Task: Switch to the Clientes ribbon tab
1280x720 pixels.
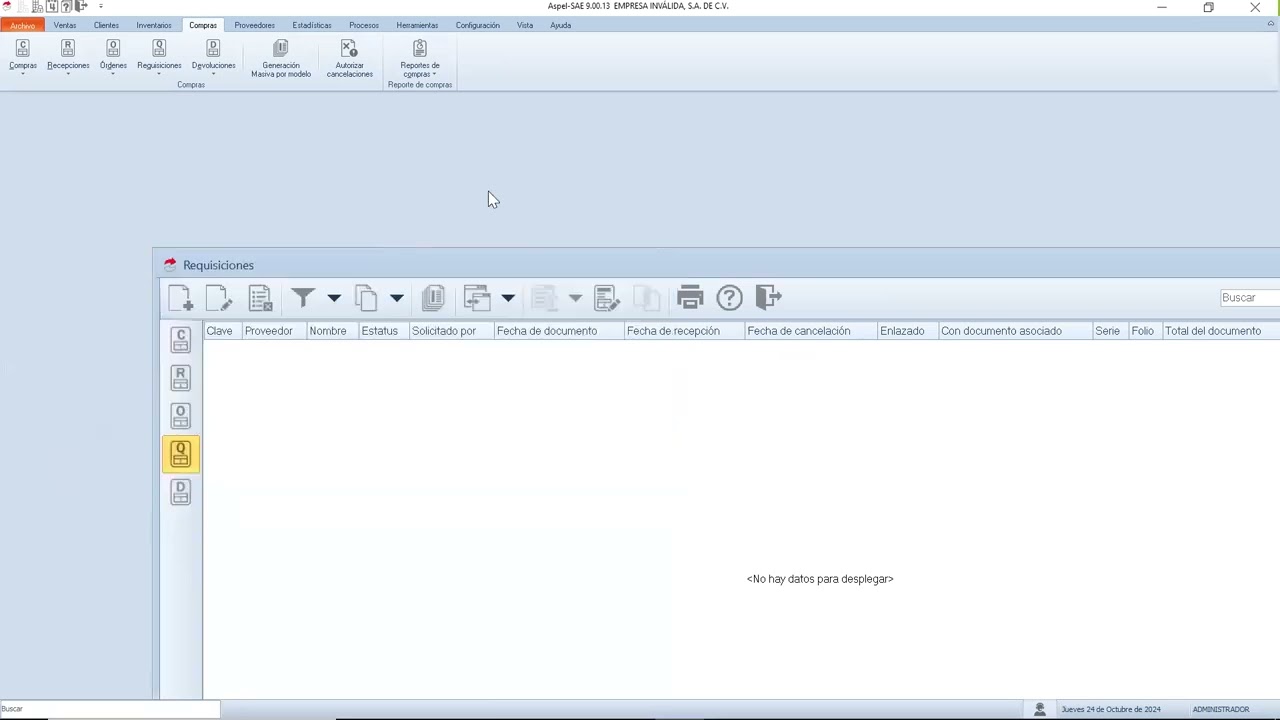Action: tap(106, 25)
